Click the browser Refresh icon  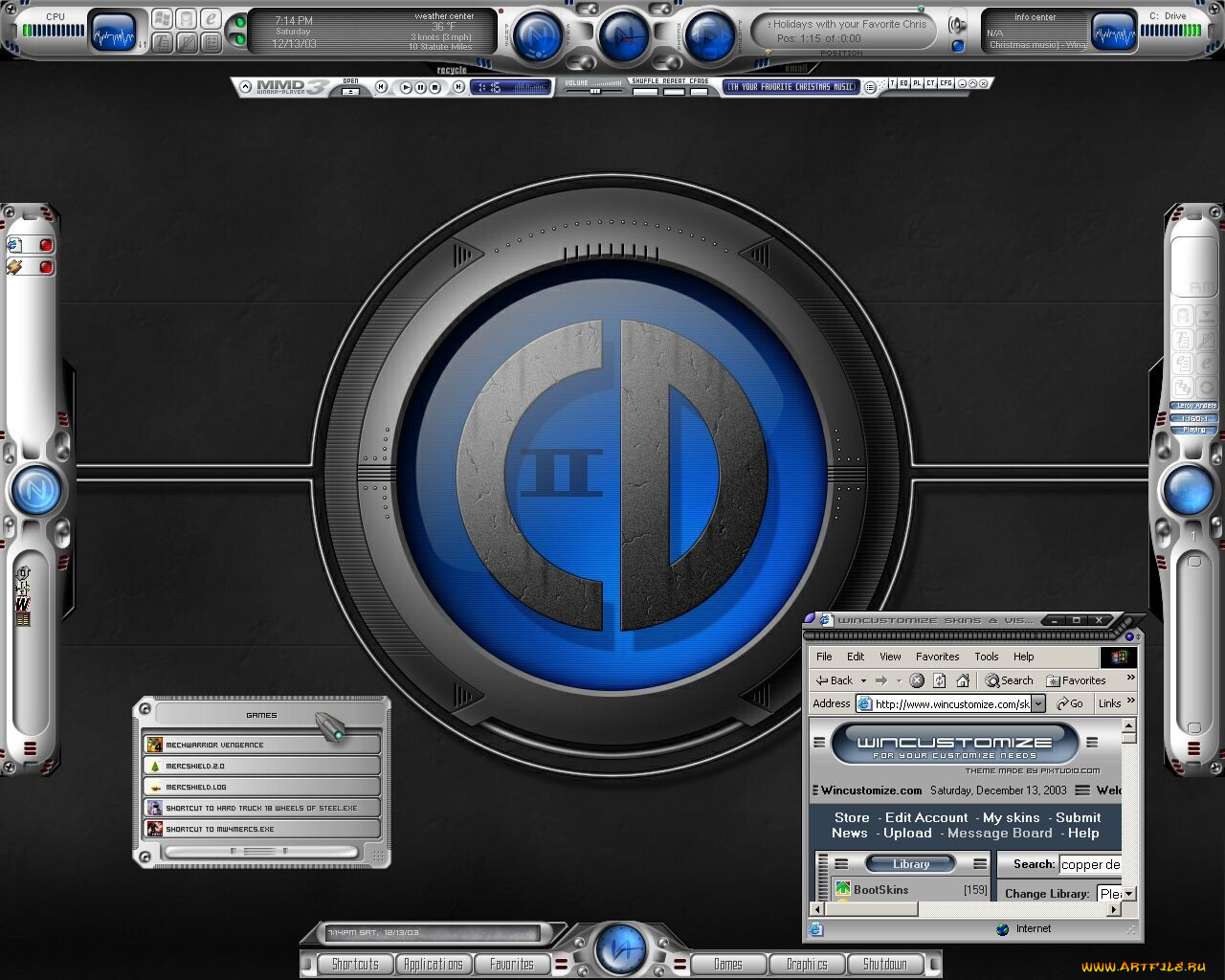[x=940, y=680]
